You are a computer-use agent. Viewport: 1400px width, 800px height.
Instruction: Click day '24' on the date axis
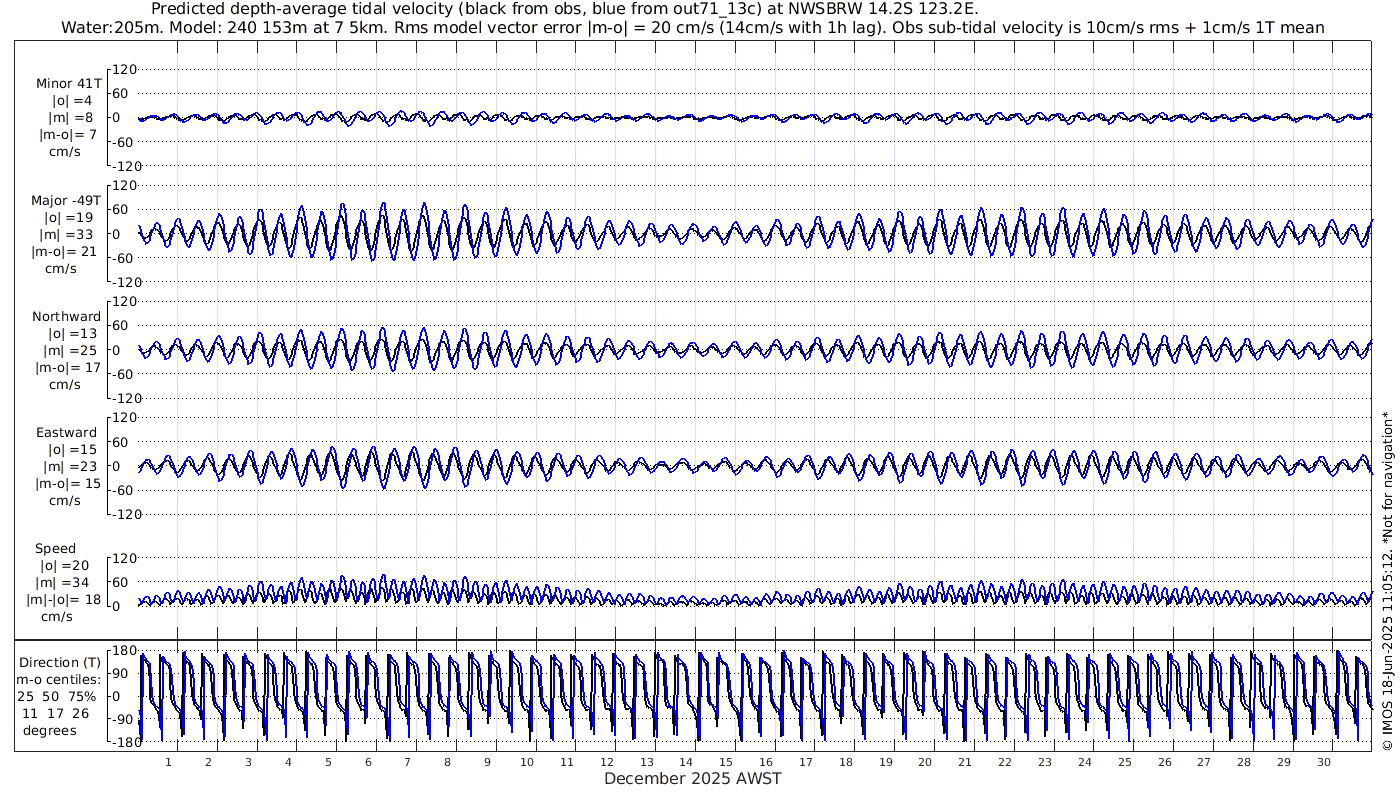point(1085,762)
